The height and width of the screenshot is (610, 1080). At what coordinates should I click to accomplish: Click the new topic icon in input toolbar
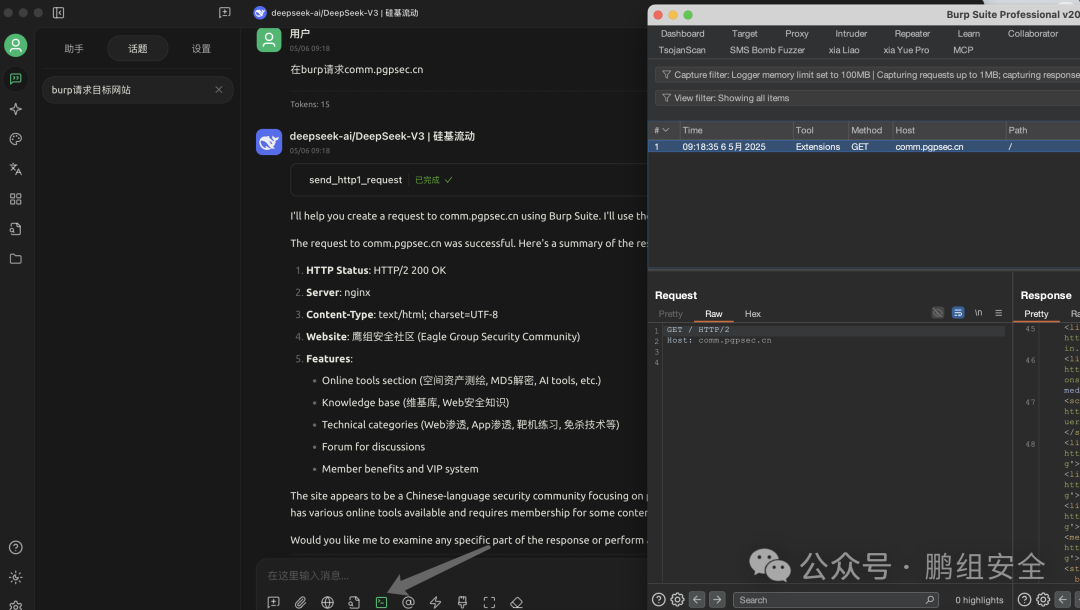[273, 602]
